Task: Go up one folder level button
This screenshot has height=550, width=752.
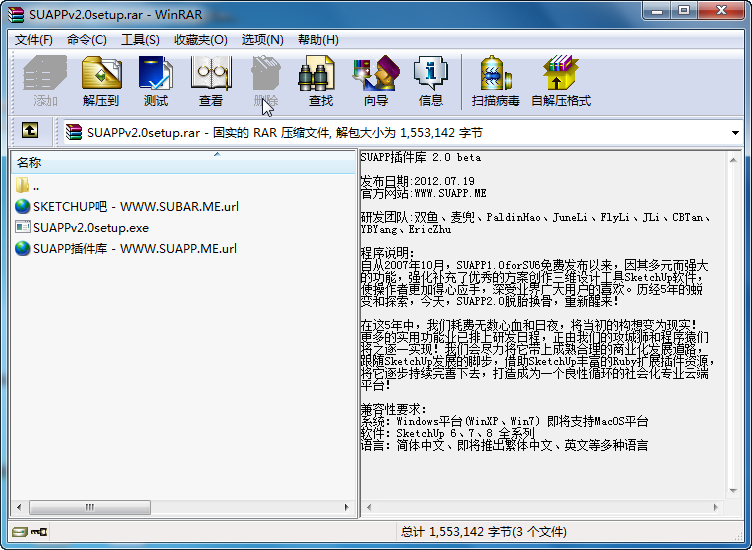Action: click(30, 130)
